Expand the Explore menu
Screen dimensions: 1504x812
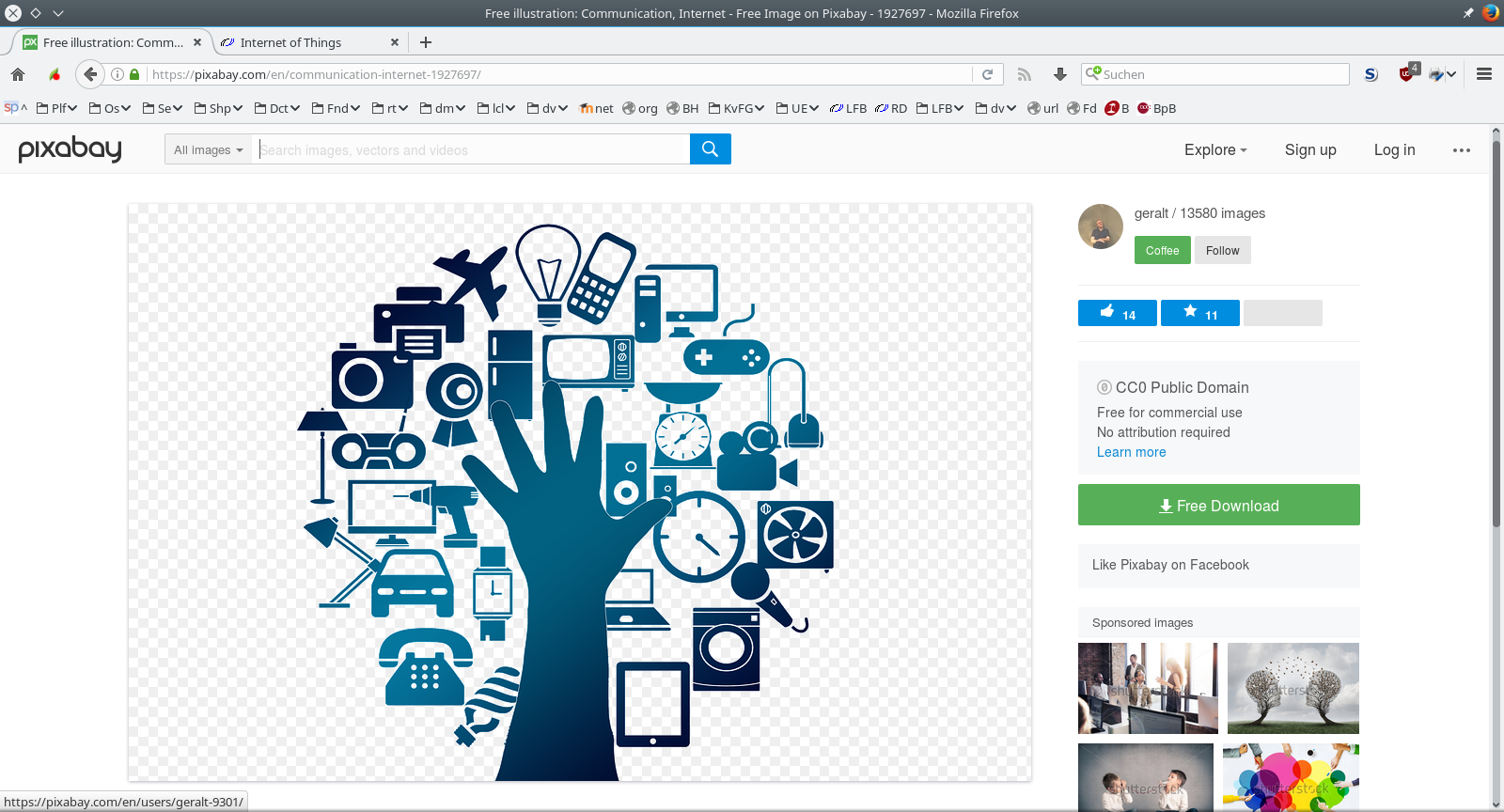(x=1215, y=150)
